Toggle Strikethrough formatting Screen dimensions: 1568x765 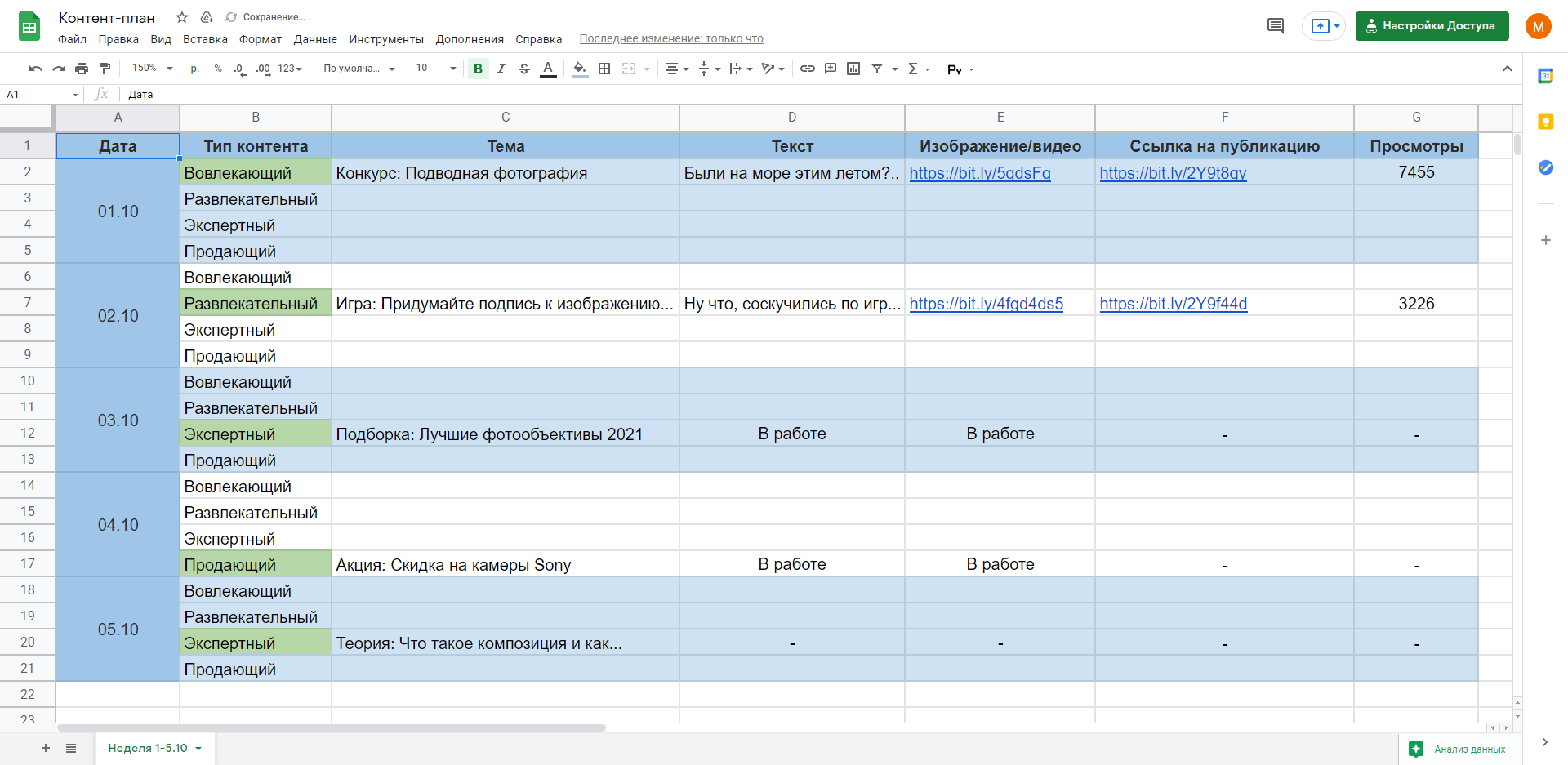click(x=524, y=69)
